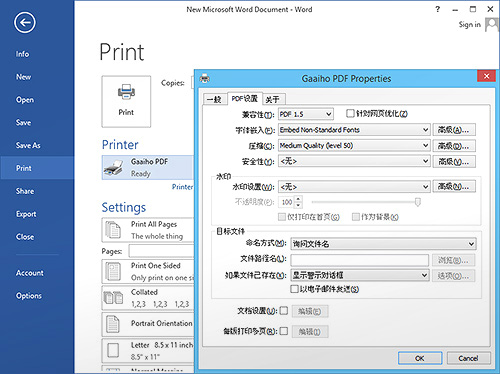Click printer icon in Gaaiho PDF Properties title bar

(204, 79)
